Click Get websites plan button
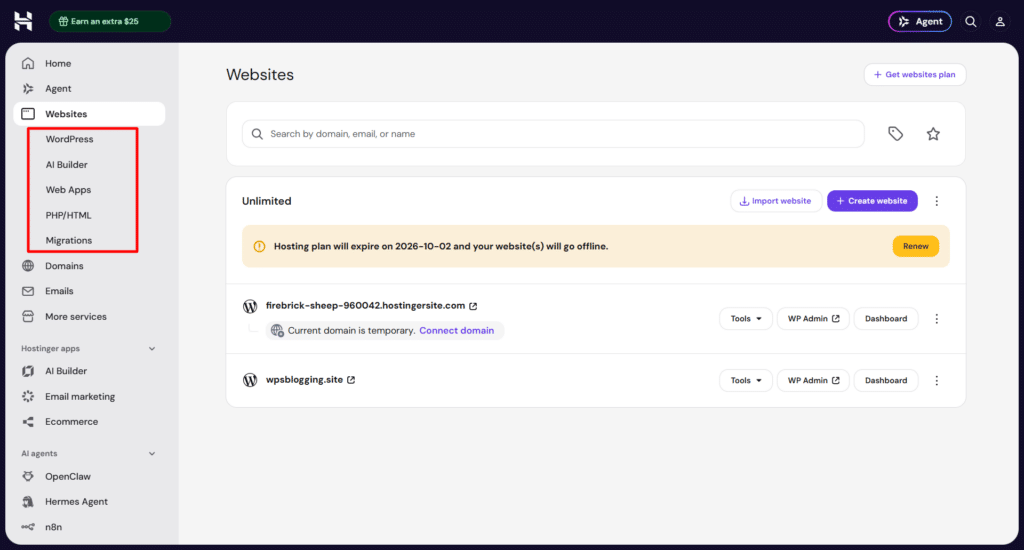 click(915, 74)
